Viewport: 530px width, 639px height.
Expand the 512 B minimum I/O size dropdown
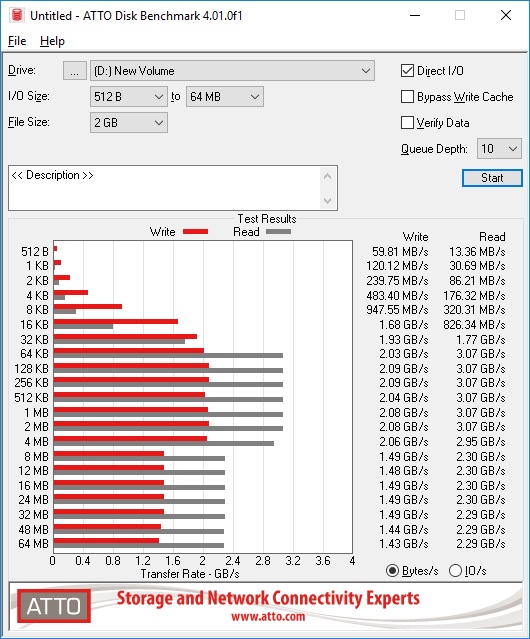[129, 97]
